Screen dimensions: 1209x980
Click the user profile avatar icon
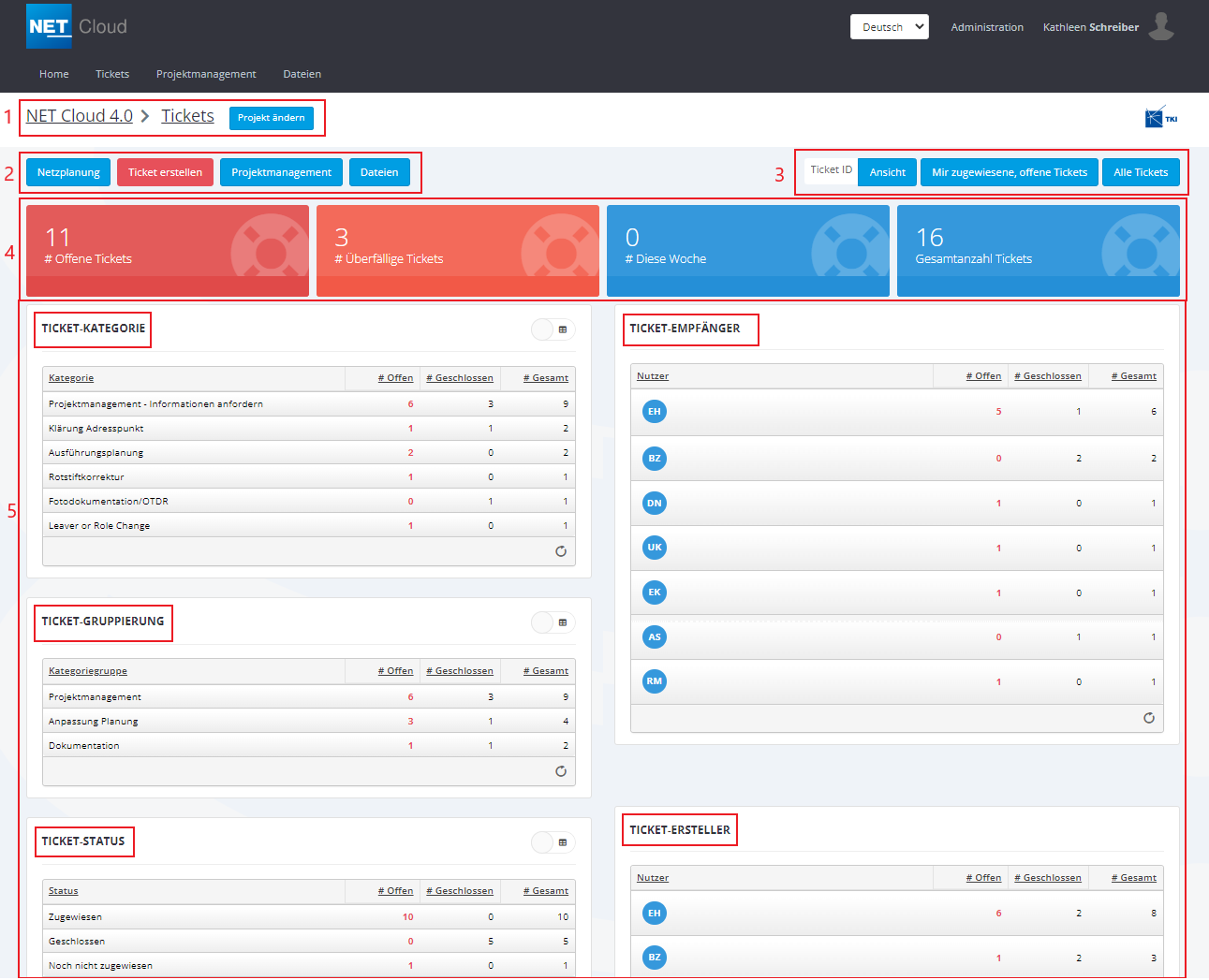click(1161, 27)
